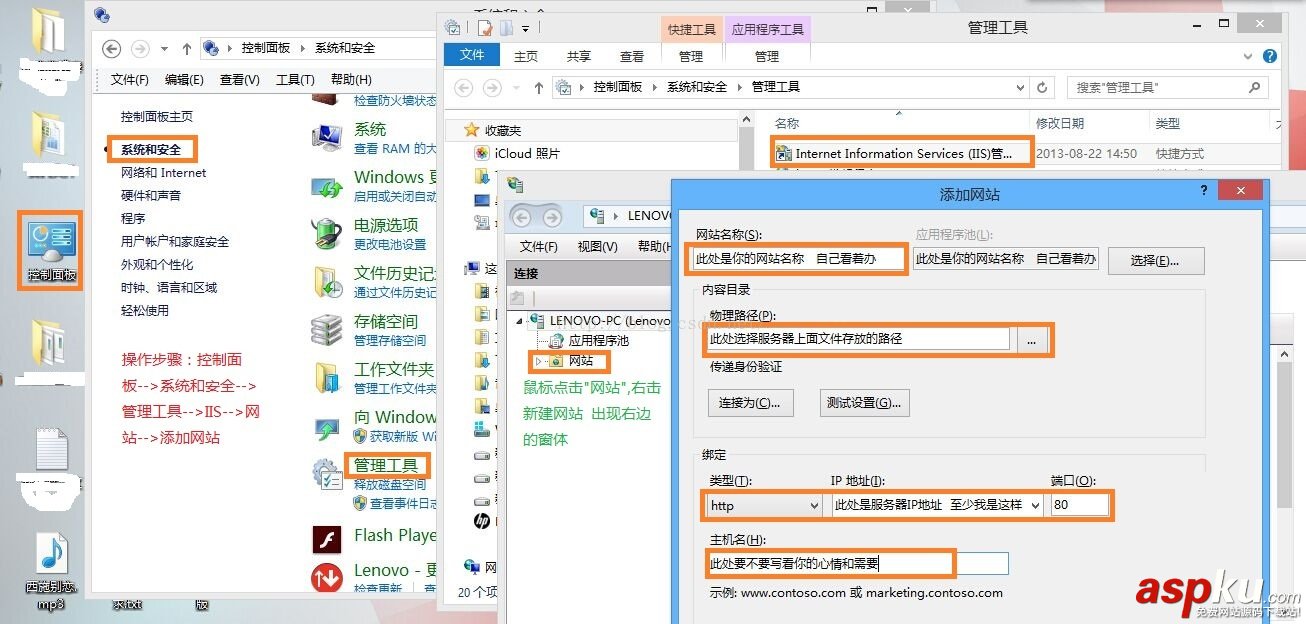Click the 测试设置(G)... button

coord(863,403)
